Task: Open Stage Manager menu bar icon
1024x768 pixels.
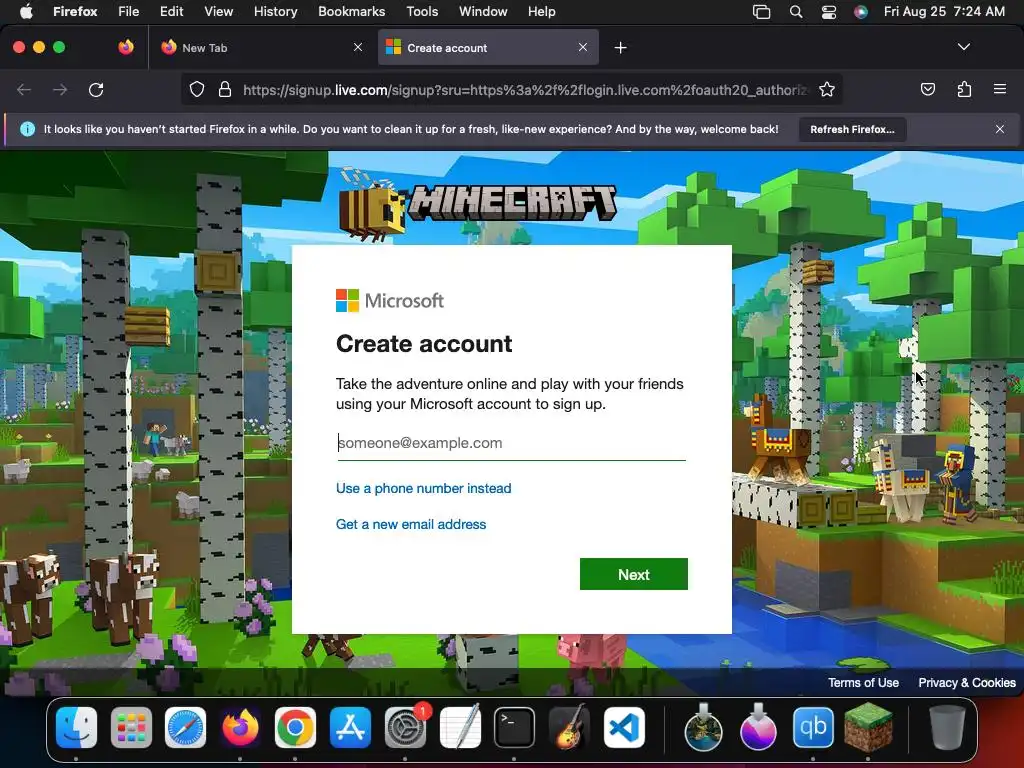Action: [761, 12]
